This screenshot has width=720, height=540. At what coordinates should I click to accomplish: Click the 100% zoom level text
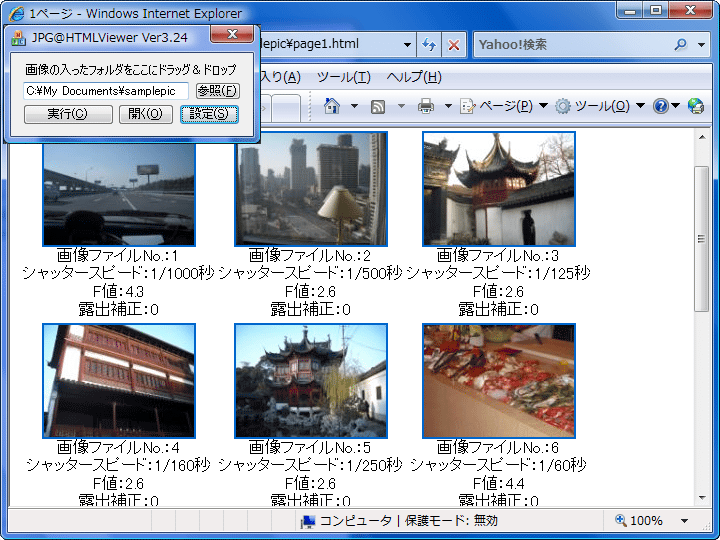pos(646,521)
